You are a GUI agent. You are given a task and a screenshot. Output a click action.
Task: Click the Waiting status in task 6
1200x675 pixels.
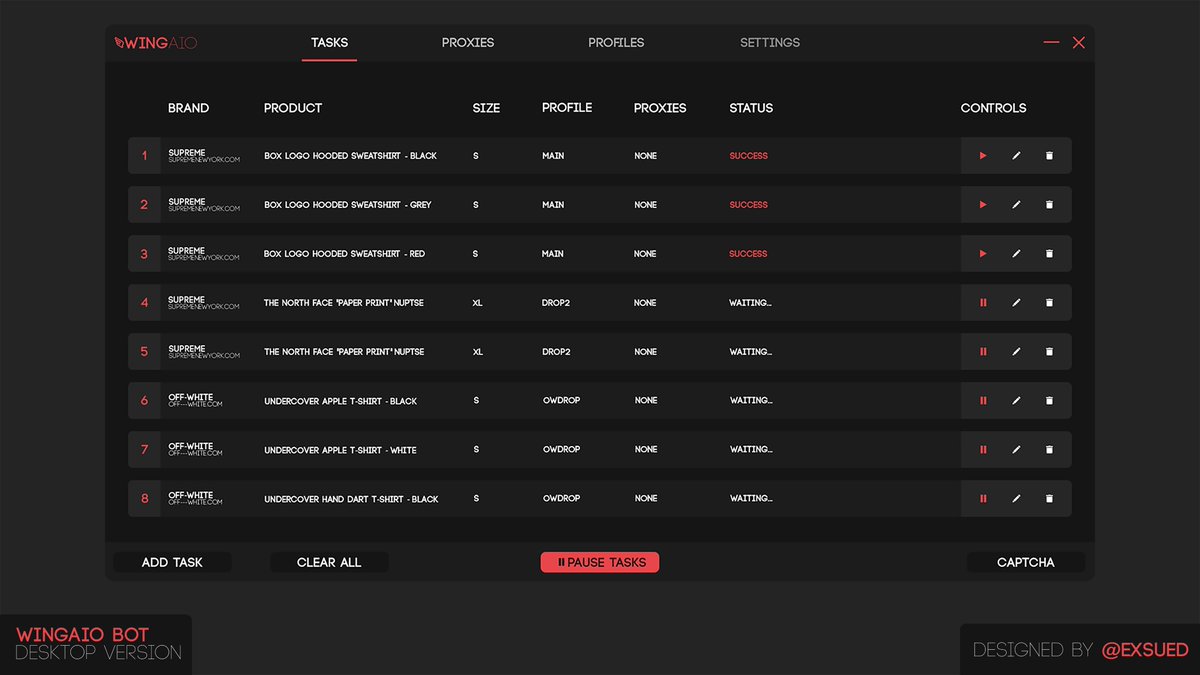pyautogui.click(x=750, y=401)
